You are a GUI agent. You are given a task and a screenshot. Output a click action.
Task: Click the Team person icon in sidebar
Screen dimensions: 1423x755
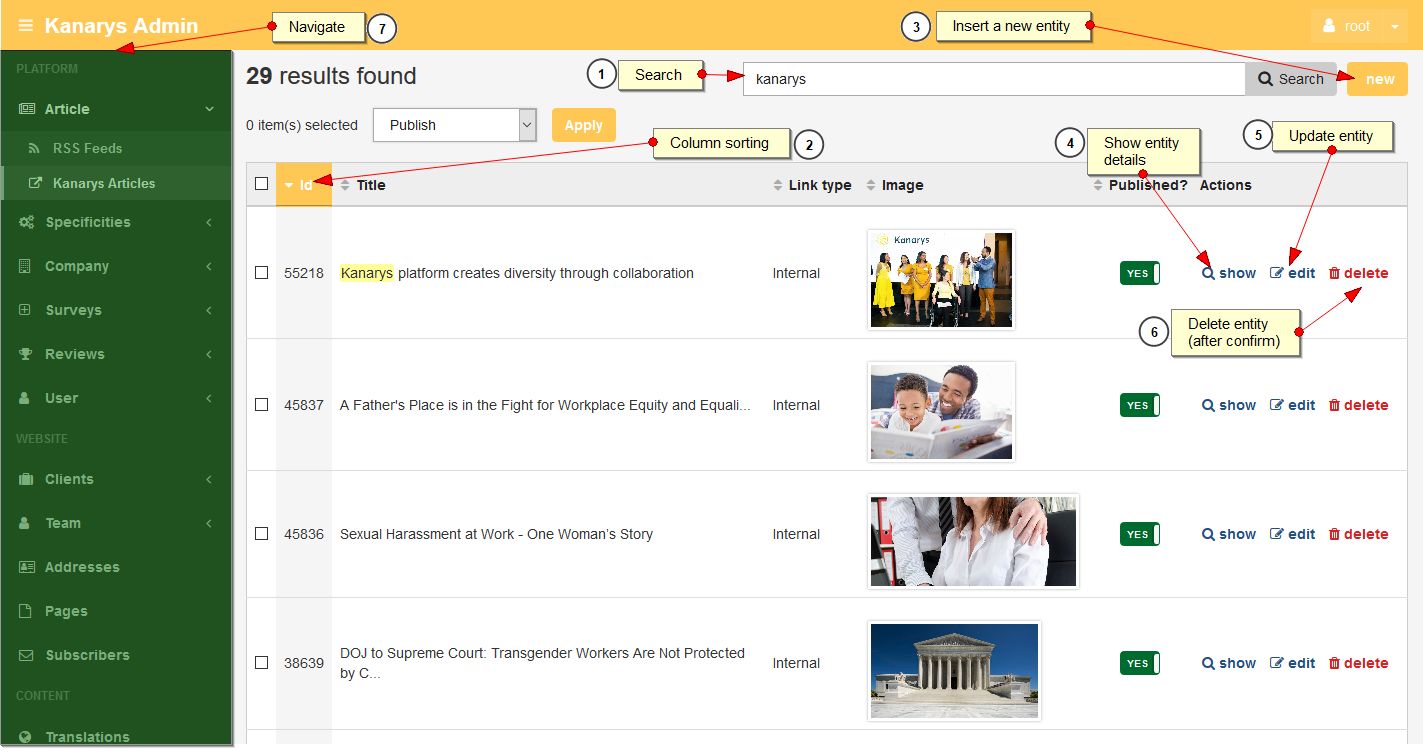coord(25,523)
